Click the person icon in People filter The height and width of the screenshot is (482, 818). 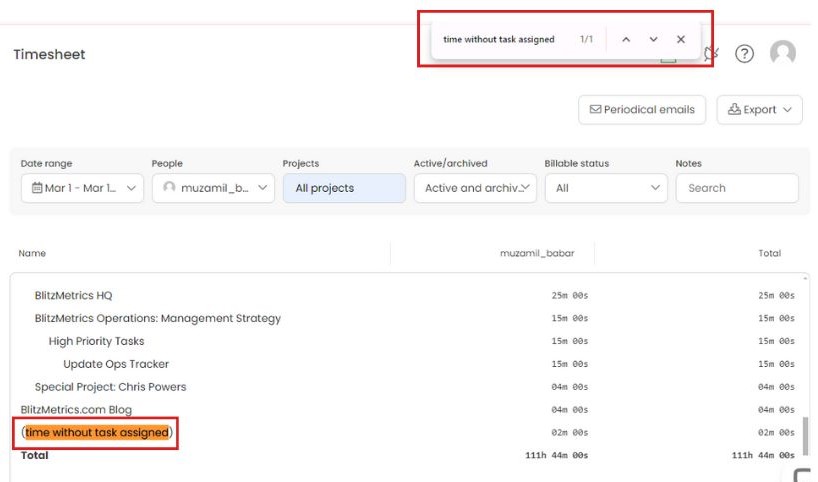coord(169,188)
